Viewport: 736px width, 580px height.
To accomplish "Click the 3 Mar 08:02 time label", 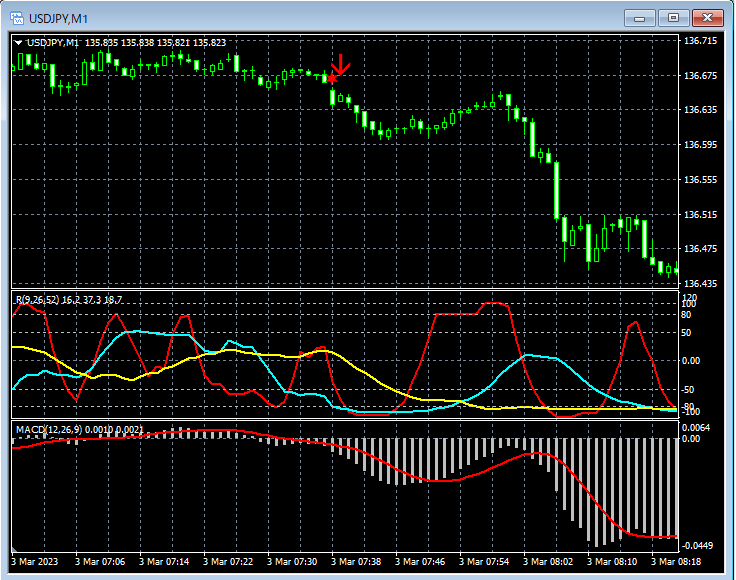I will (x=548, y=562).
